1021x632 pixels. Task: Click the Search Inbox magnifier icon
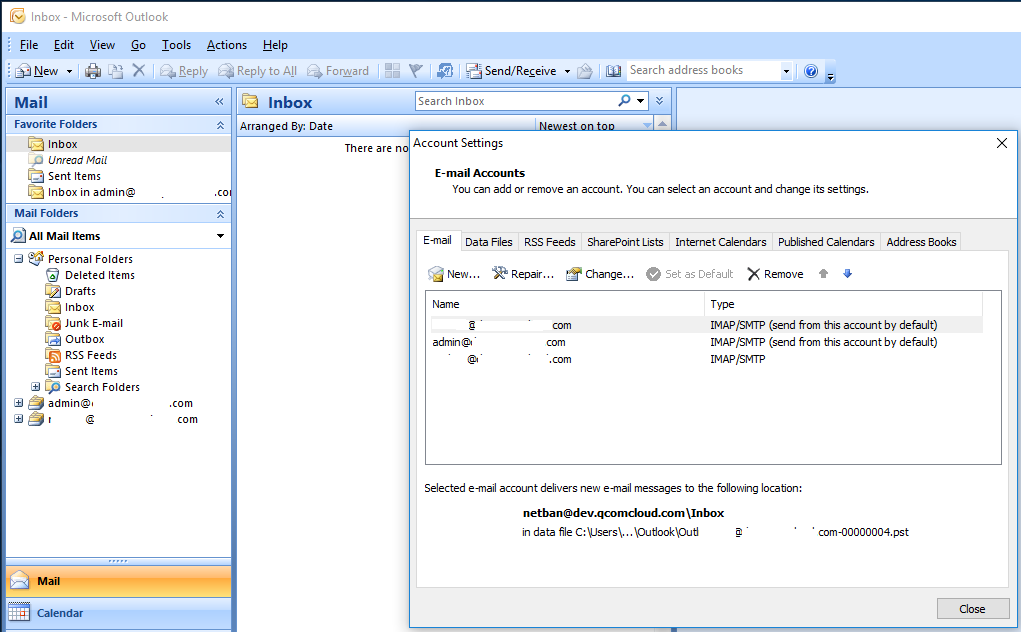point(624,101)
